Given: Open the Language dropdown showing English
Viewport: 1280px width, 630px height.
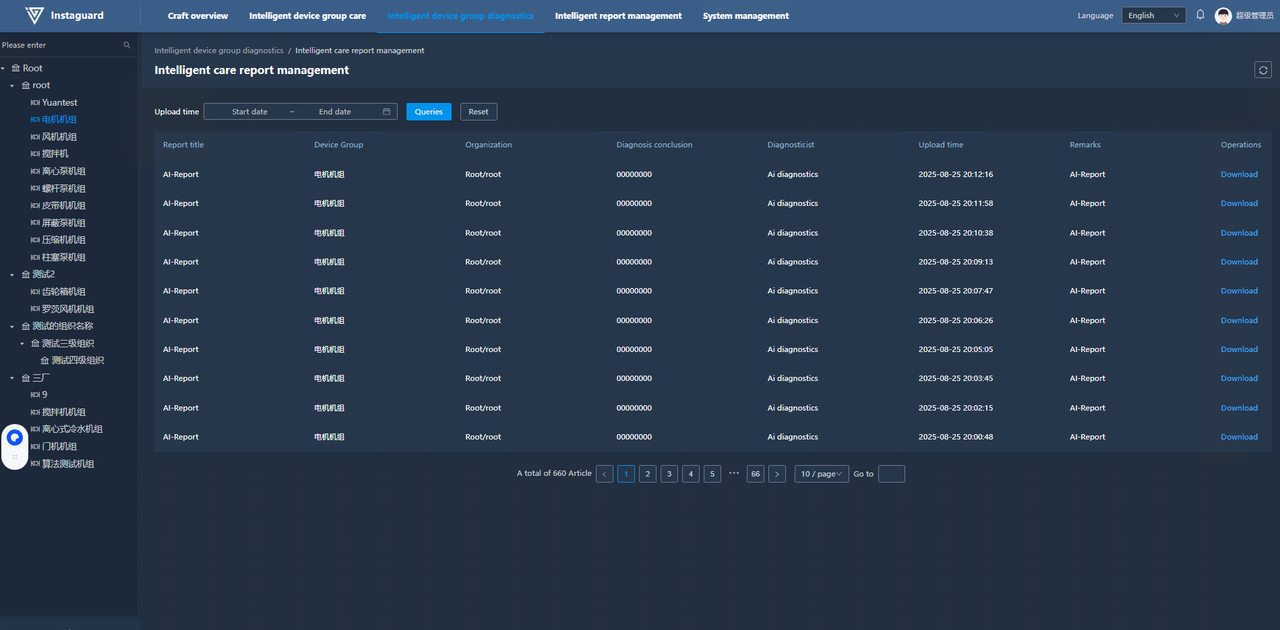Looking at the screenshot, I should pyautogui.click(x=1153, y=16).
